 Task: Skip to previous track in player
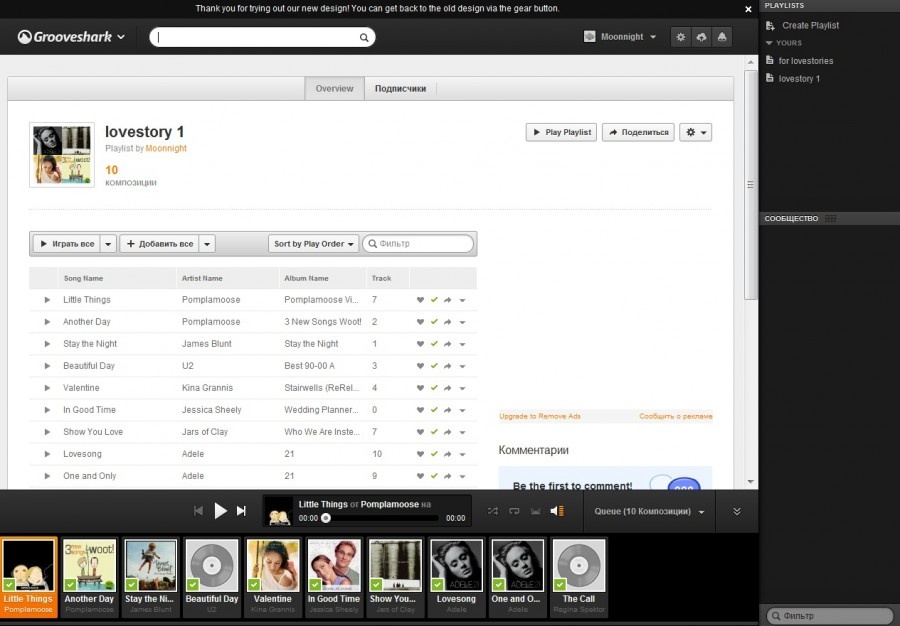pyautogui.click(x=199, y=511)
